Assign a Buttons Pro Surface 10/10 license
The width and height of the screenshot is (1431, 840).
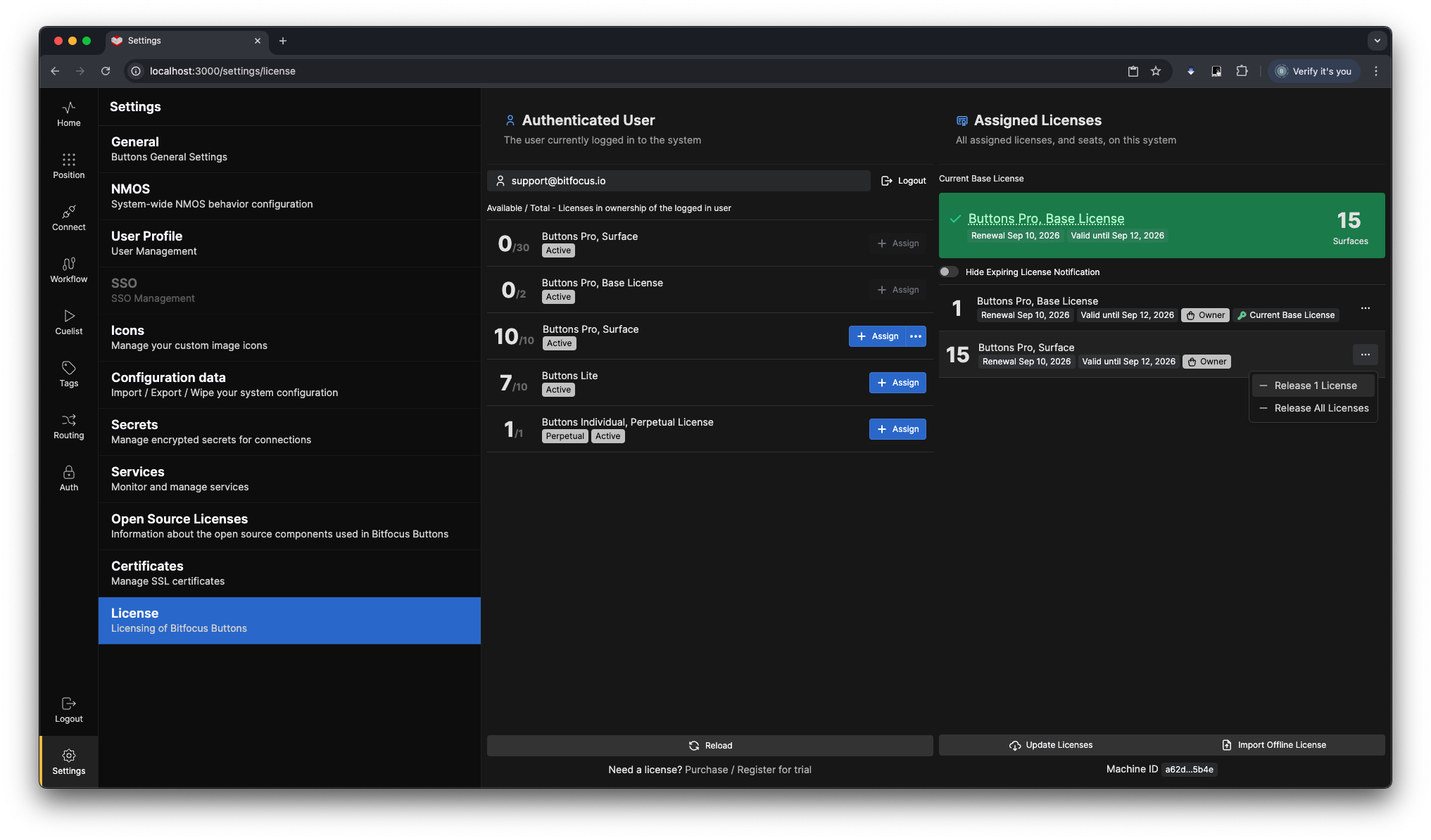(877, 336)
